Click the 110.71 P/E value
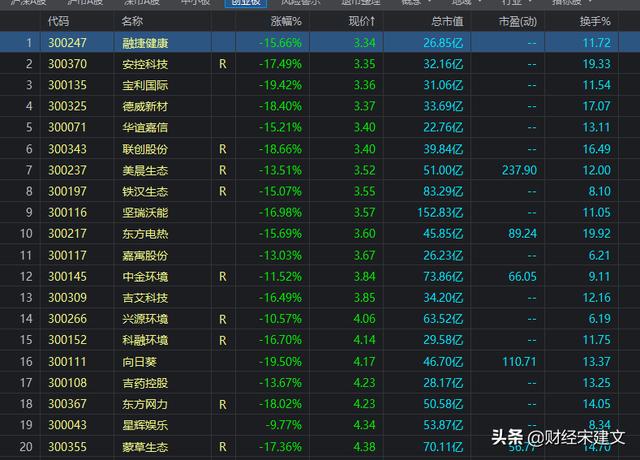Image resolution: width=640 pixels, height=460 pixels. (519, 362)
